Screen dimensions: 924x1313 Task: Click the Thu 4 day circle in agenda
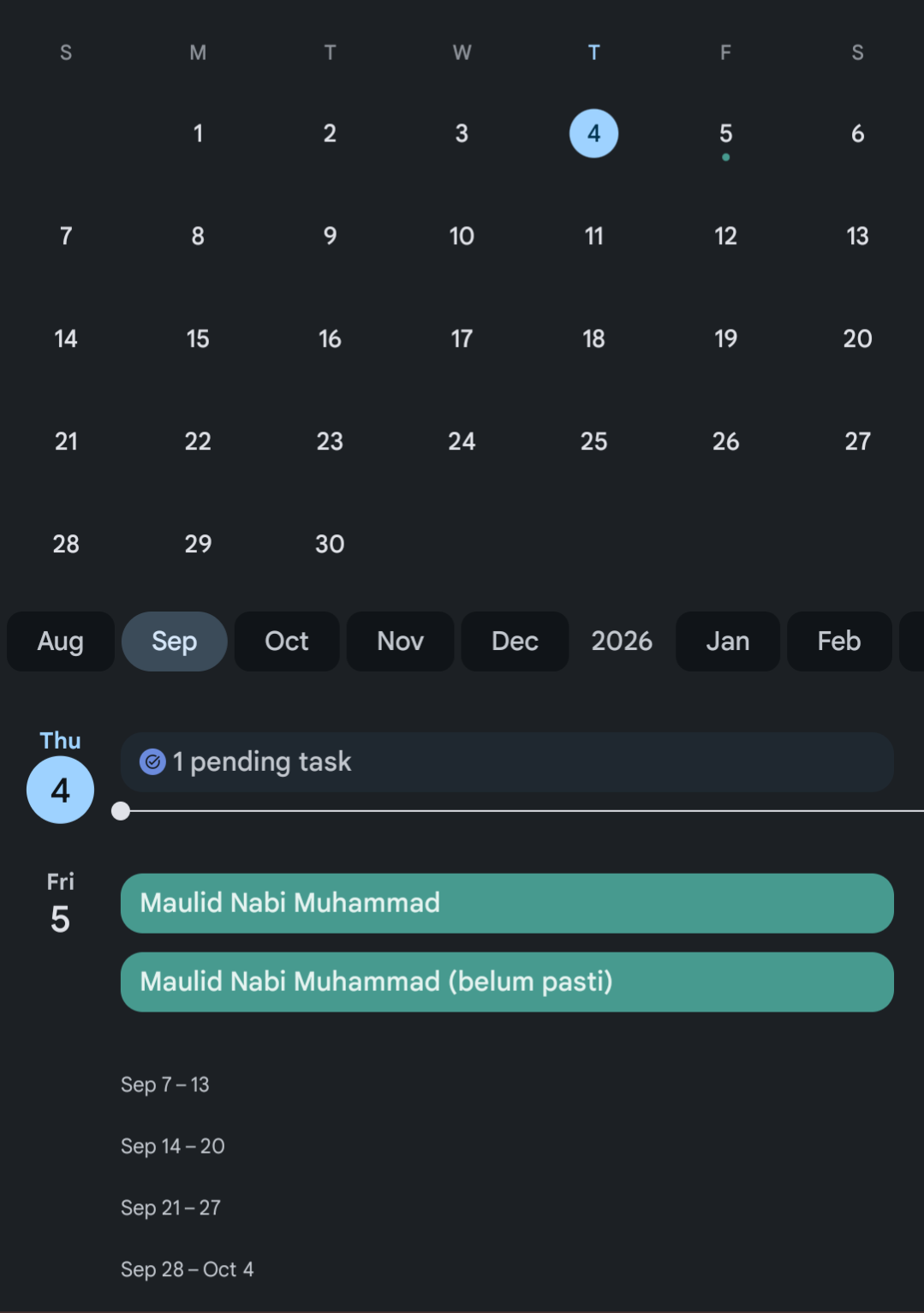[x=60, y=790]
